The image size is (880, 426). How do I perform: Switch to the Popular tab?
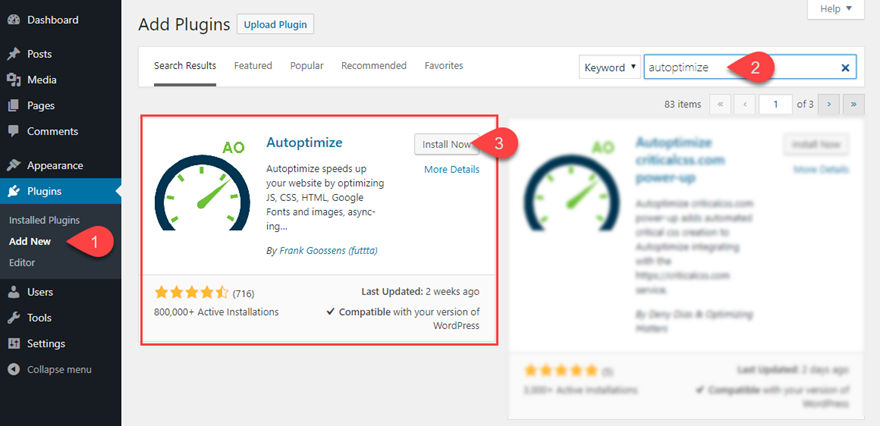307,66
